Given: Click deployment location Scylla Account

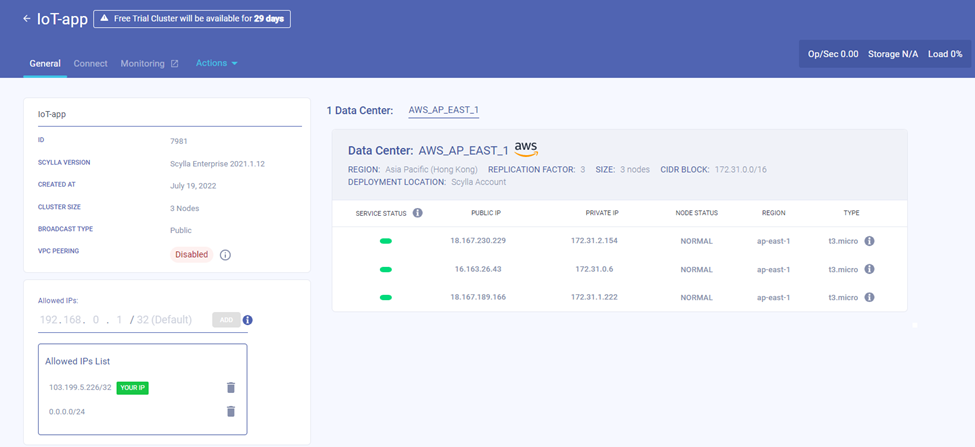Looking at the screenshot, I should coord(479,182).
